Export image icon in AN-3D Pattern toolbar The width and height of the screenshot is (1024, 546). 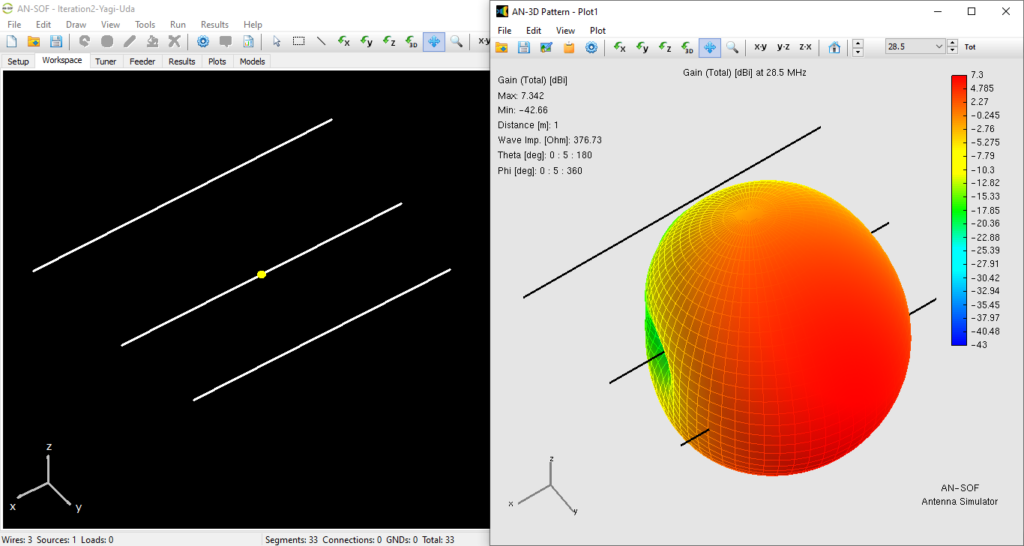(x=547, y=47)
